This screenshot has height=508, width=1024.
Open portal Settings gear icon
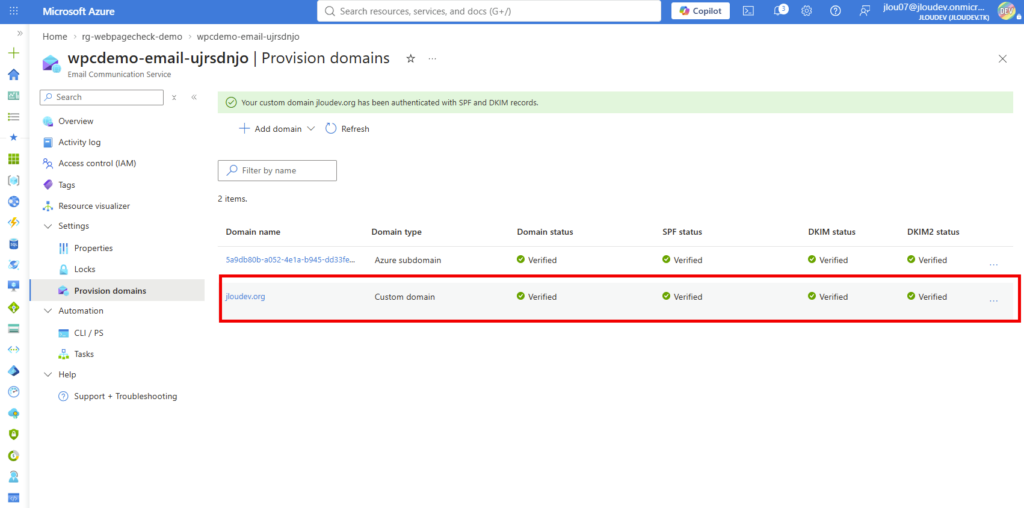coord(807,11)
